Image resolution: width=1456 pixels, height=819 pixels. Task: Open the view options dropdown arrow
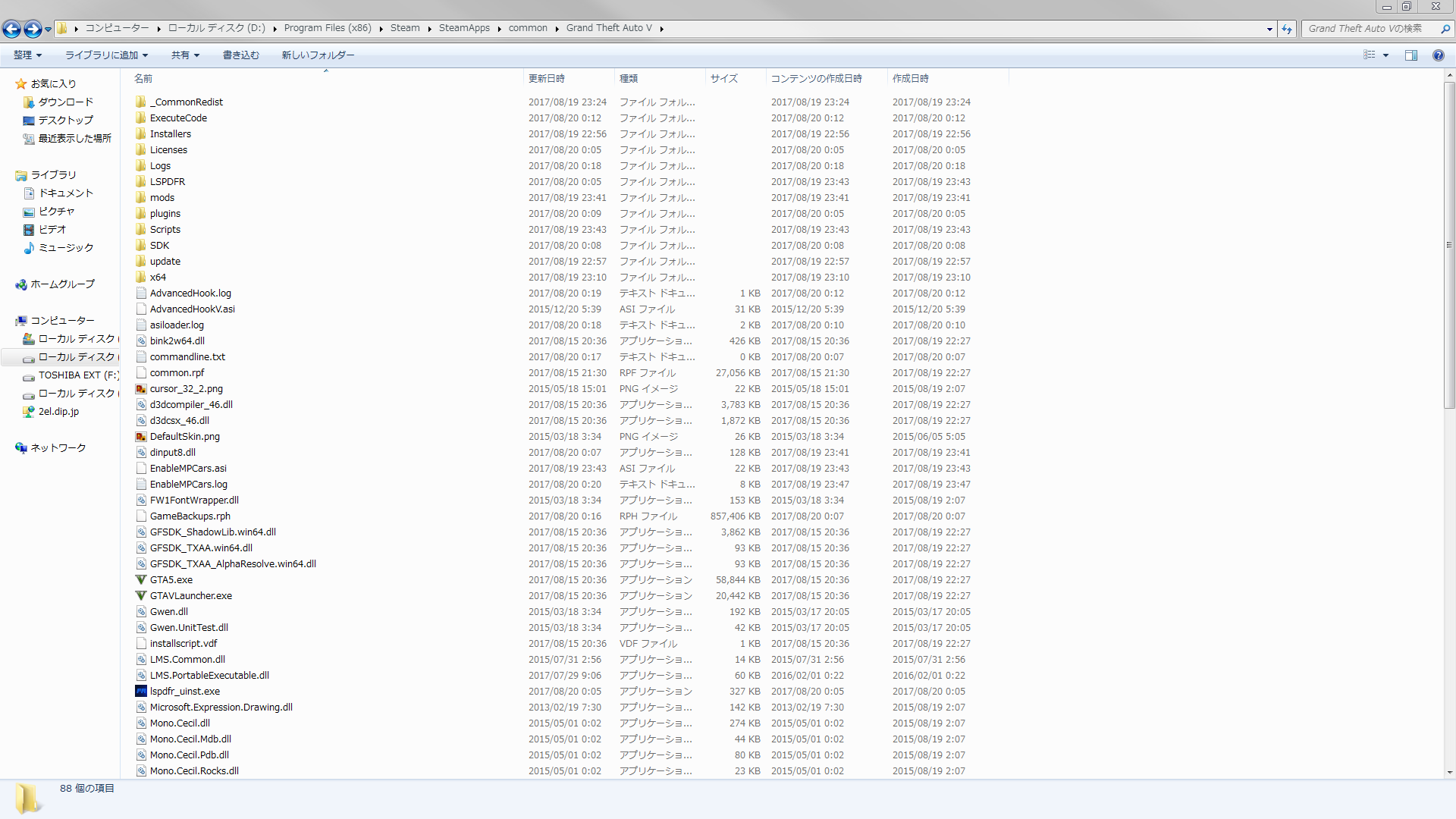1385,55
